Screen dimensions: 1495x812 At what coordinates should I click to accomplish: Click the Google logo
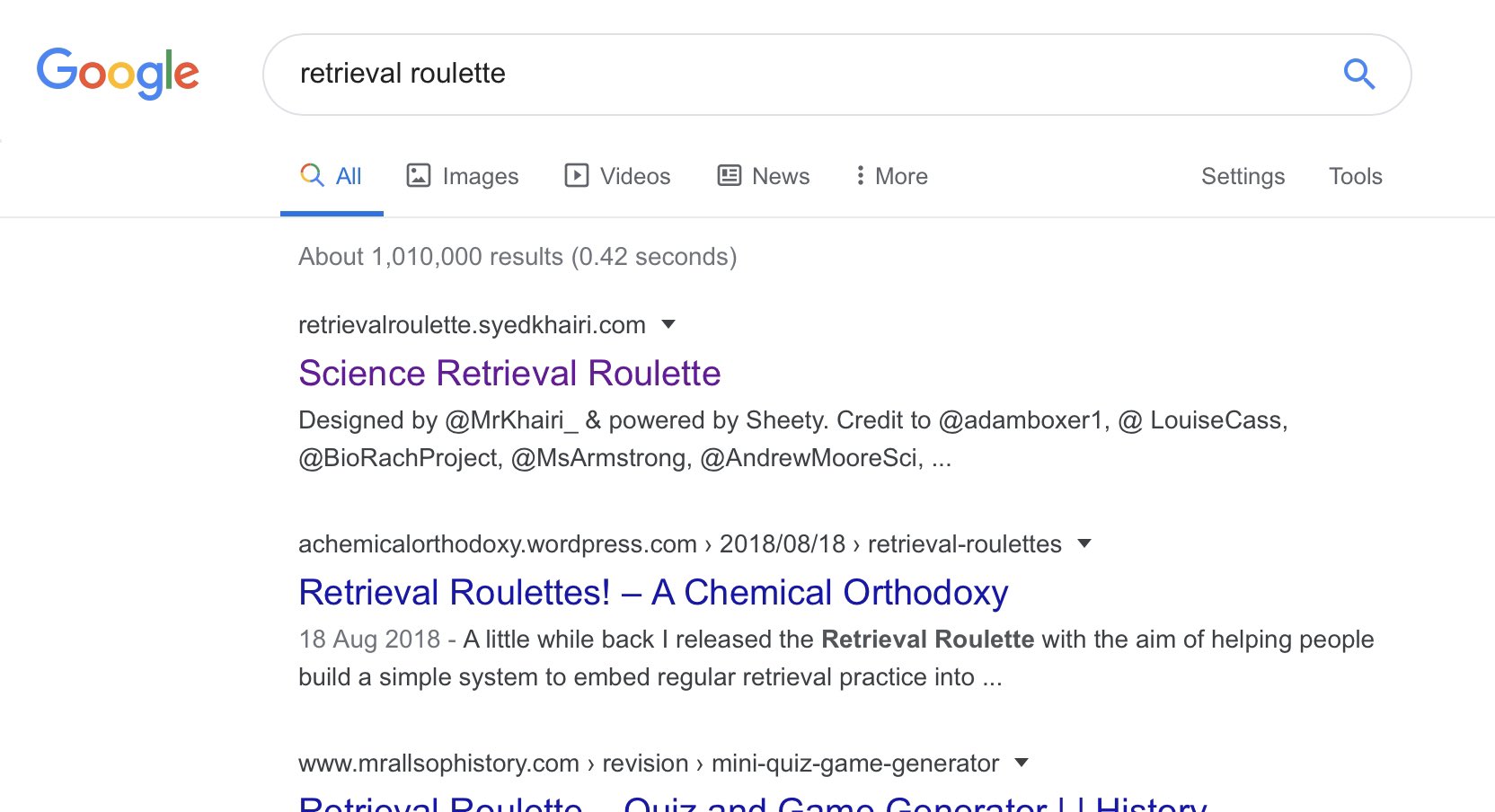point(118,73)
